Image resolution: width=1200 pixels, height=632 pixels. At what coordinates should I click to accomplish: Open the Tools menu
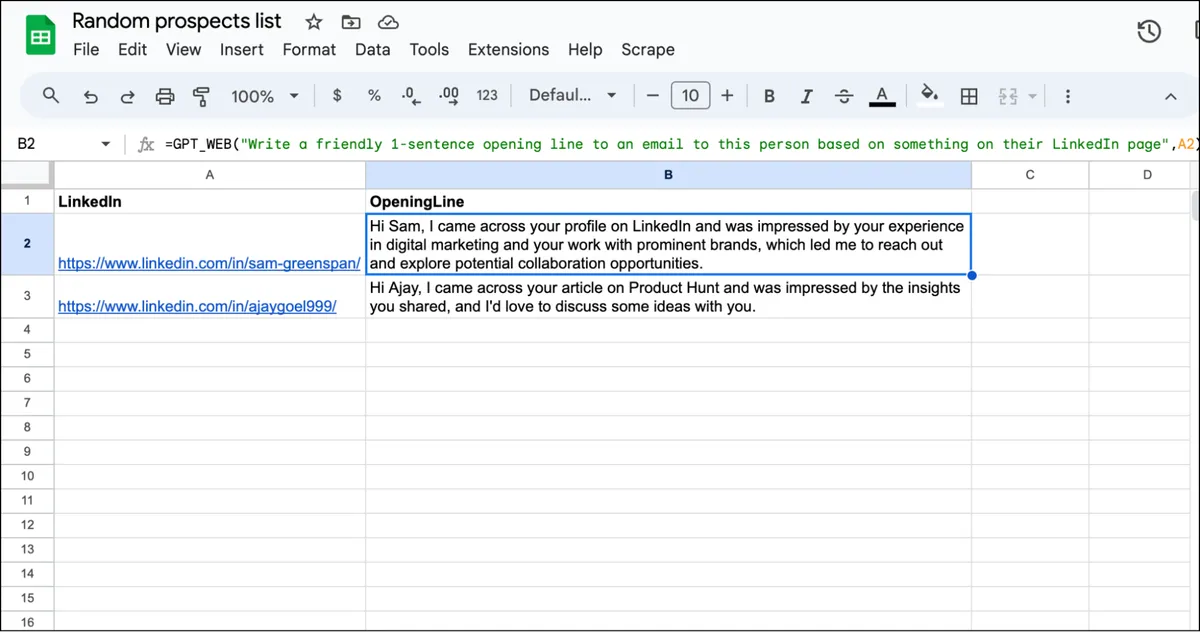(x=429, y=49)
